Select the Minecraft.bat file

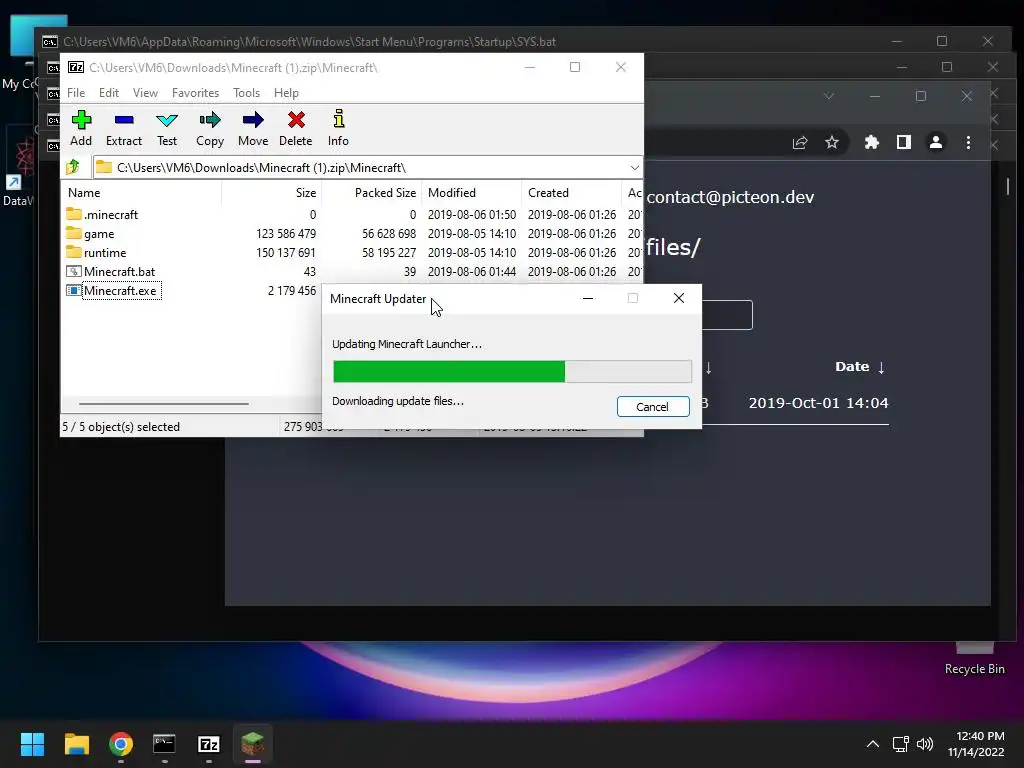(x=120, y=271)
